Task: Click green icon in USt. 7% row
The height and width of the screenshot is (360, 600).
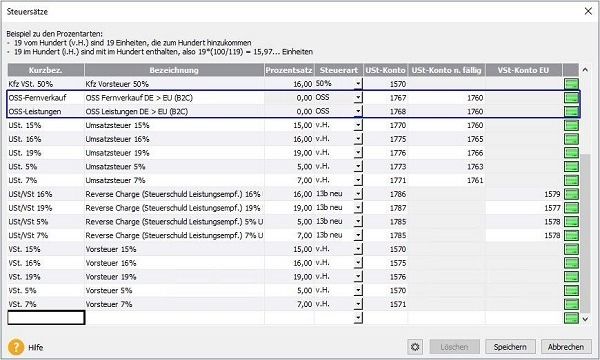Action: coord(571,181)
